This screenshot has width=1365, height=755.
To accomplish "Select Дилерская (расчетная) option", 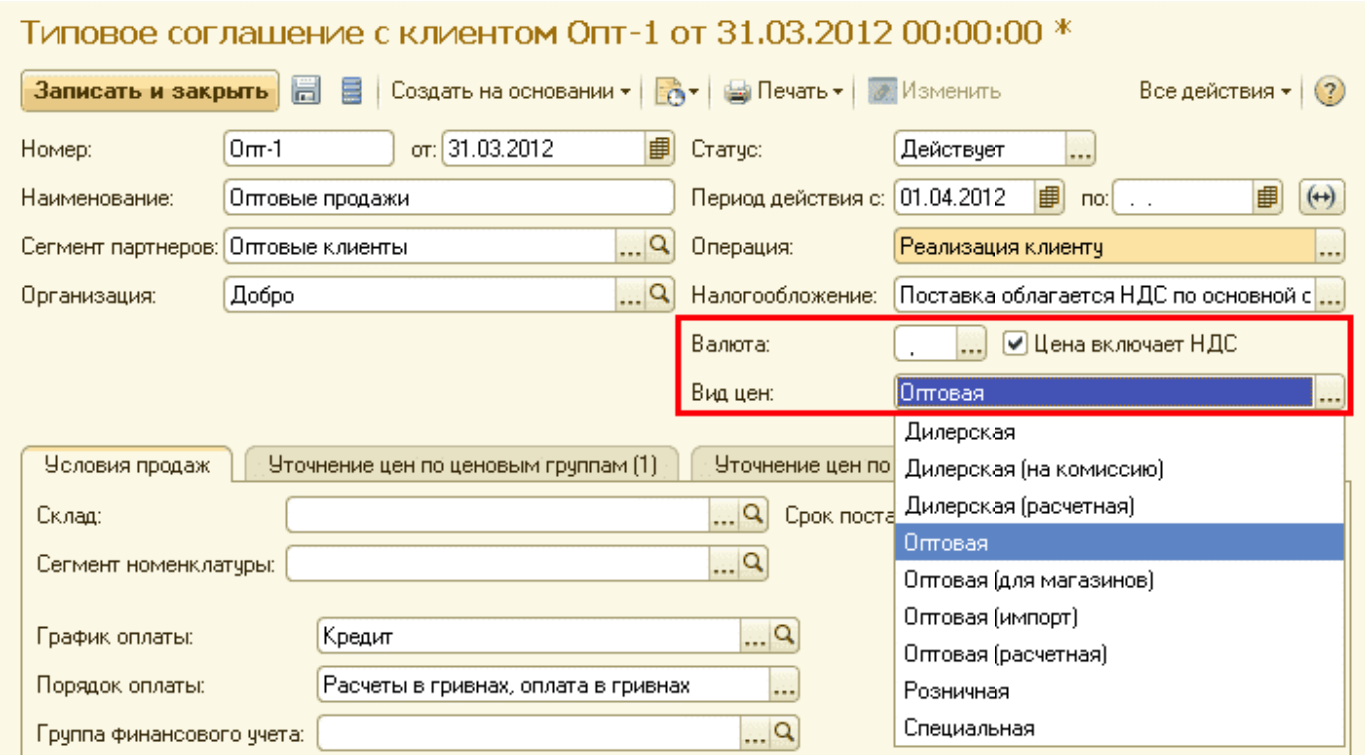I will (1119, 506).
